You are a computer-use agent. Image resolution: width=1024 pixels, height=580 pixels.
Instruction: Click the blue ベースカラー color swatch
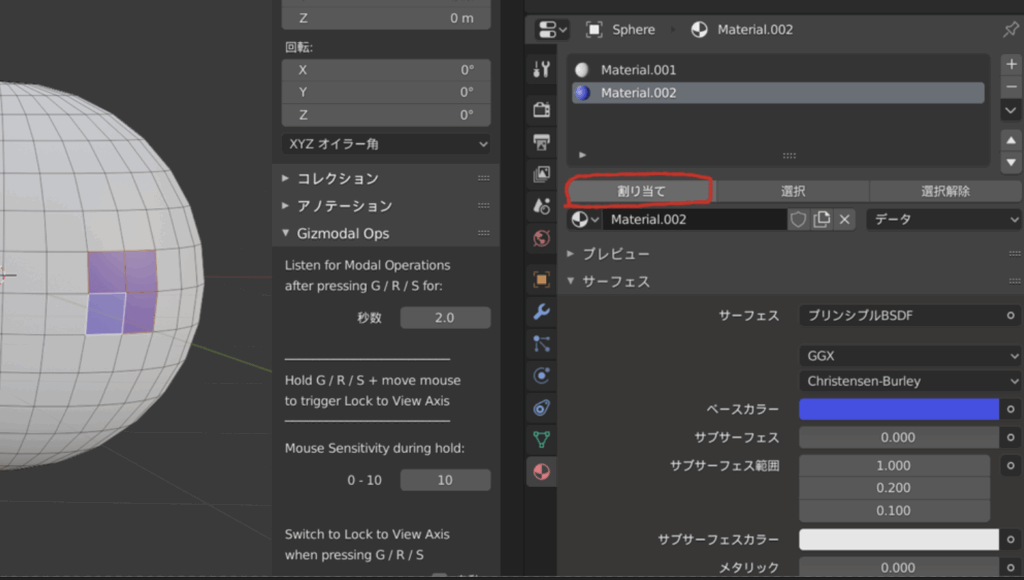[898, 409]
